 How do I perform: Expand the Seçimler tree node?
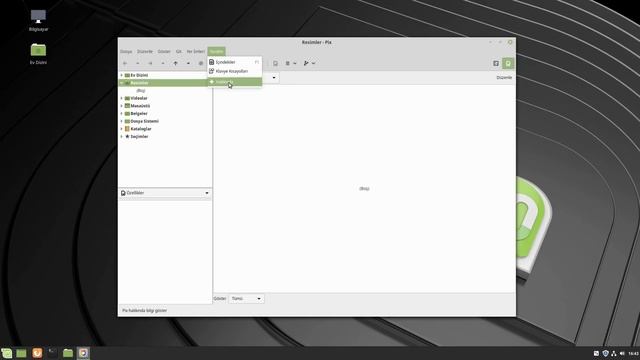point(121,136)
